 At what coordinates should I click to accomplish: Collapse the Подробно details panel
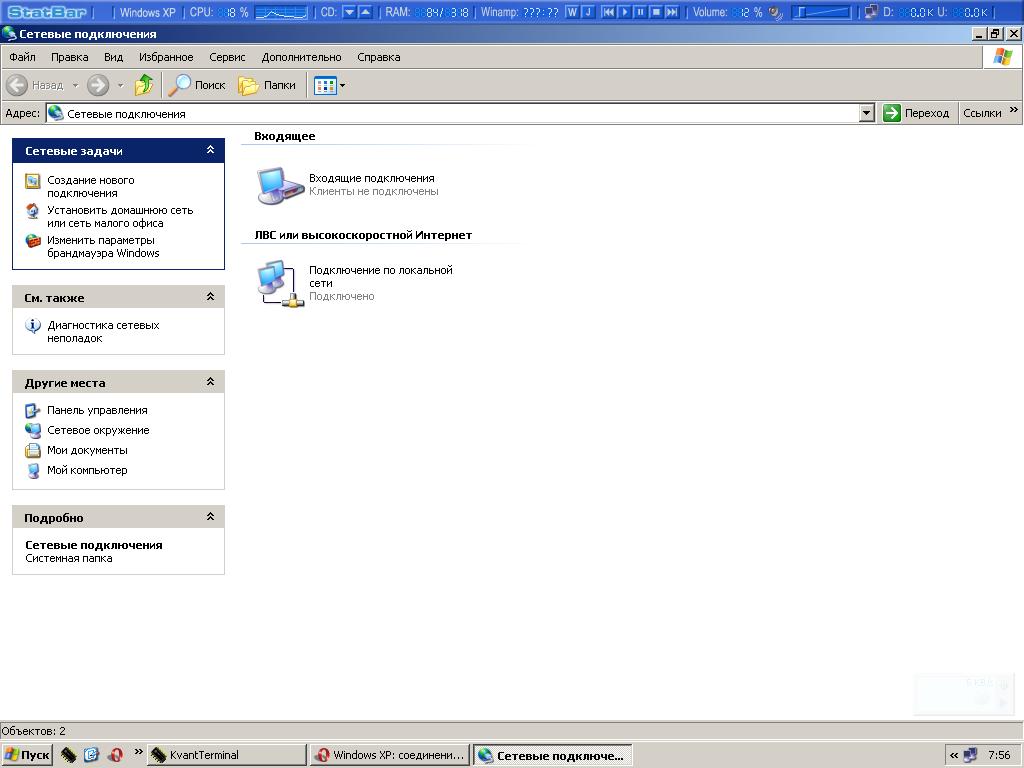click(x=210, y=517)
